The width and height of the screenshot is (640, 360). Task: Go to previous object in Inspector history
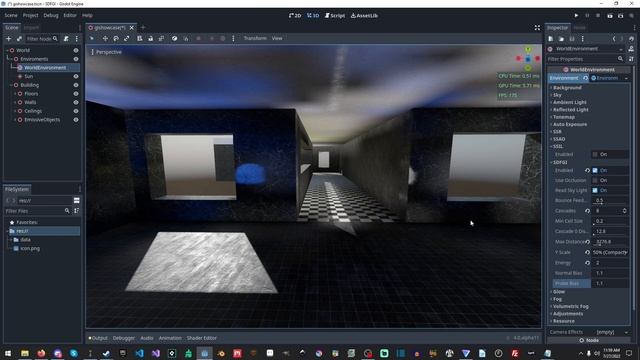[x=613, y=39]
